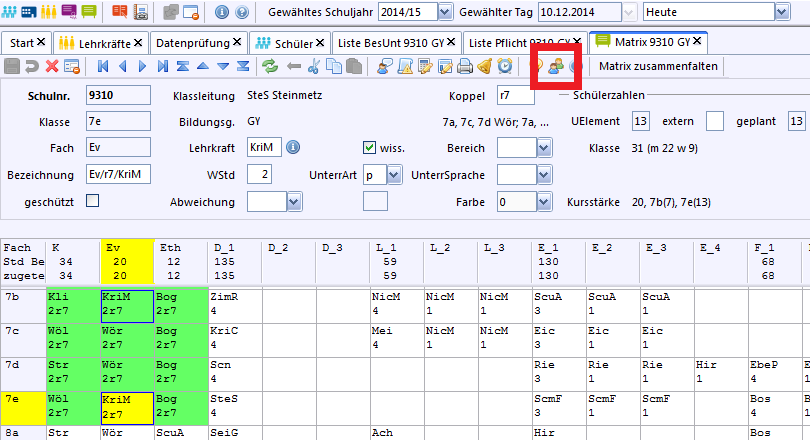Click into the Klasse input field
The height and width of the screenshot is (440, 810).
coord(118,121)
